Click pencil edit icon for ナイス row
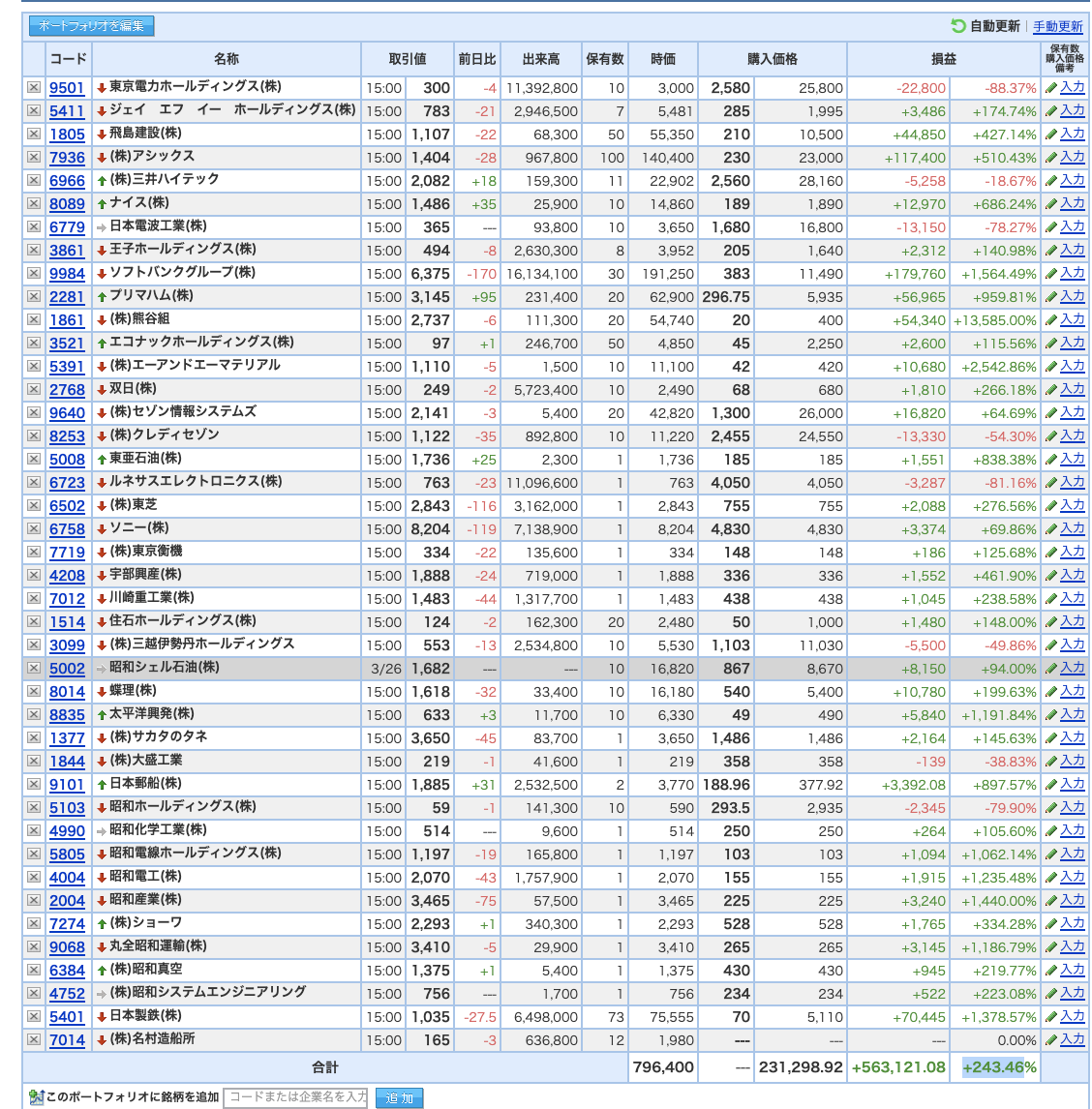This screenshot has height=1109, width=1092. 1051,203
